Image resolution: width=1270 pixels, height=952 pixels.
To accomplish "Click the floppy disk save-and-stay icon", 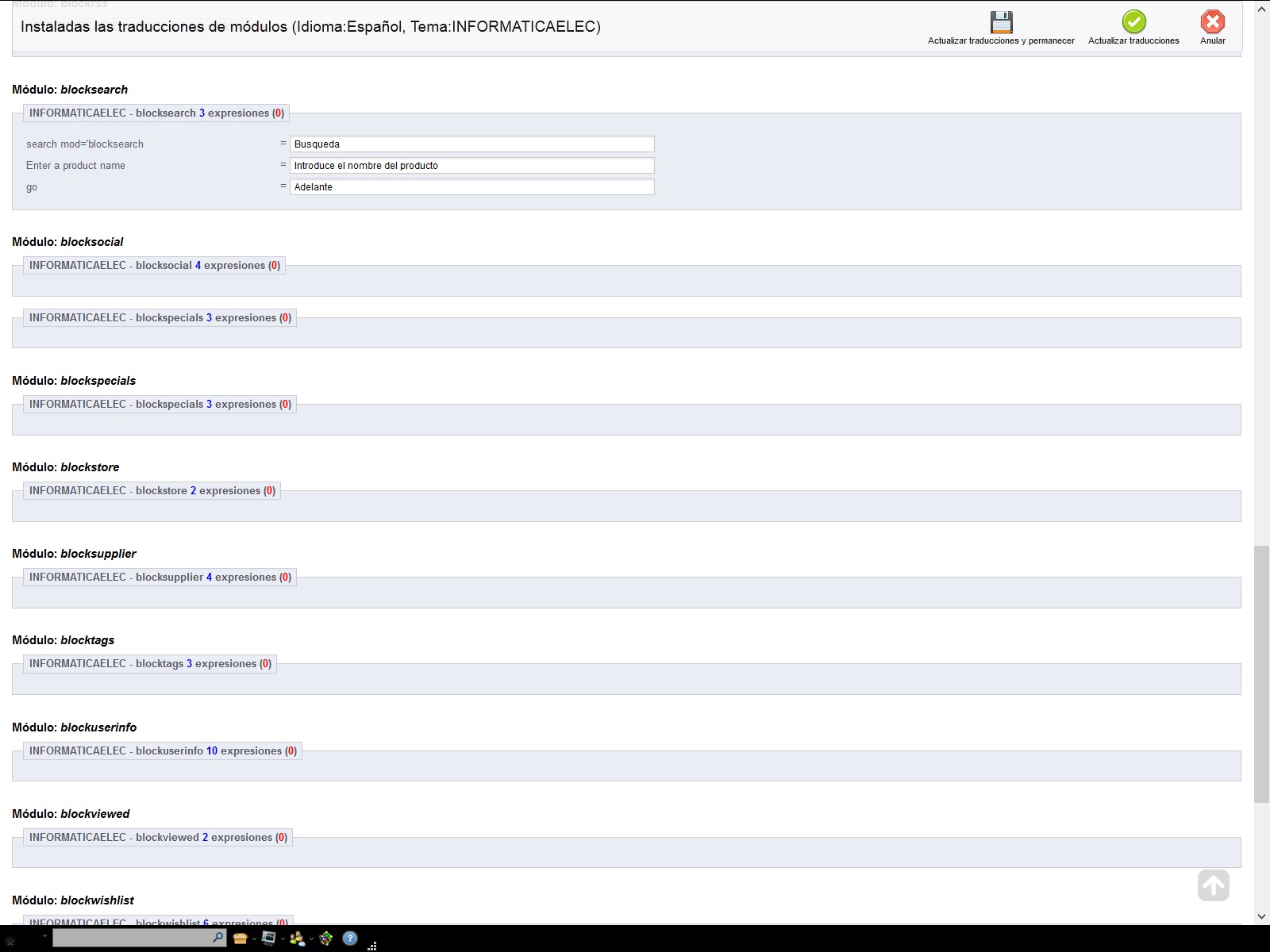I will (1001, 21).
